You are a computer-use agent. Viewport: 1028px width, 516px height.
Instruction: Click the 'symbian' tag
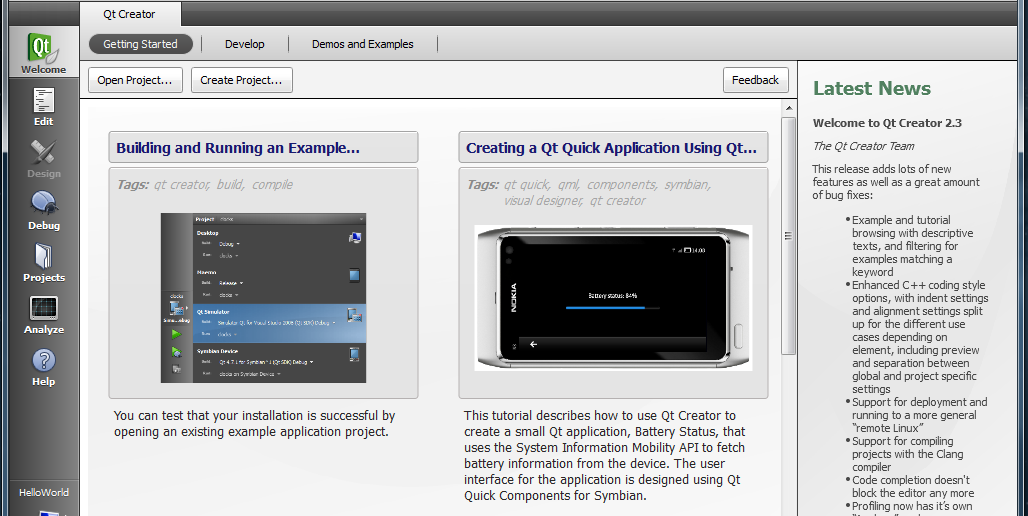click(687, 185)
